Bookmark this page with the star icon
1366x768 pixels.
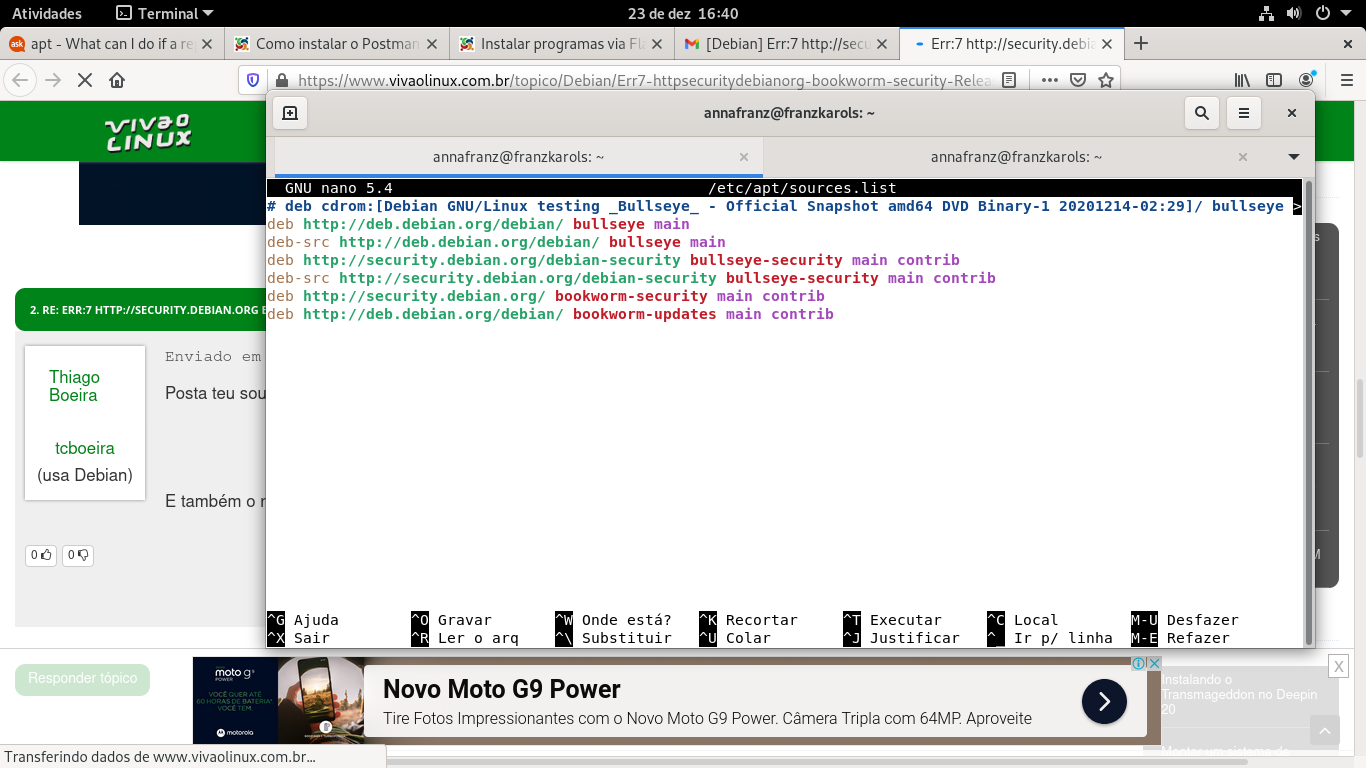1106,80
